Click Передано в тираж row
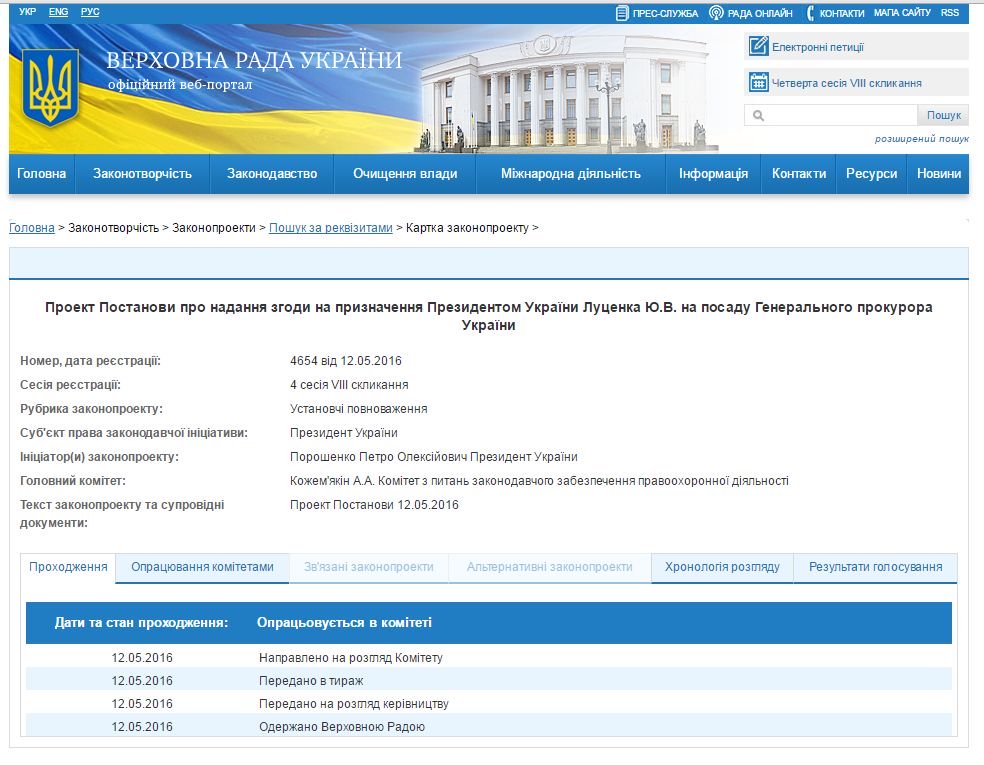The image size is (984, 765). coord(489,681)
